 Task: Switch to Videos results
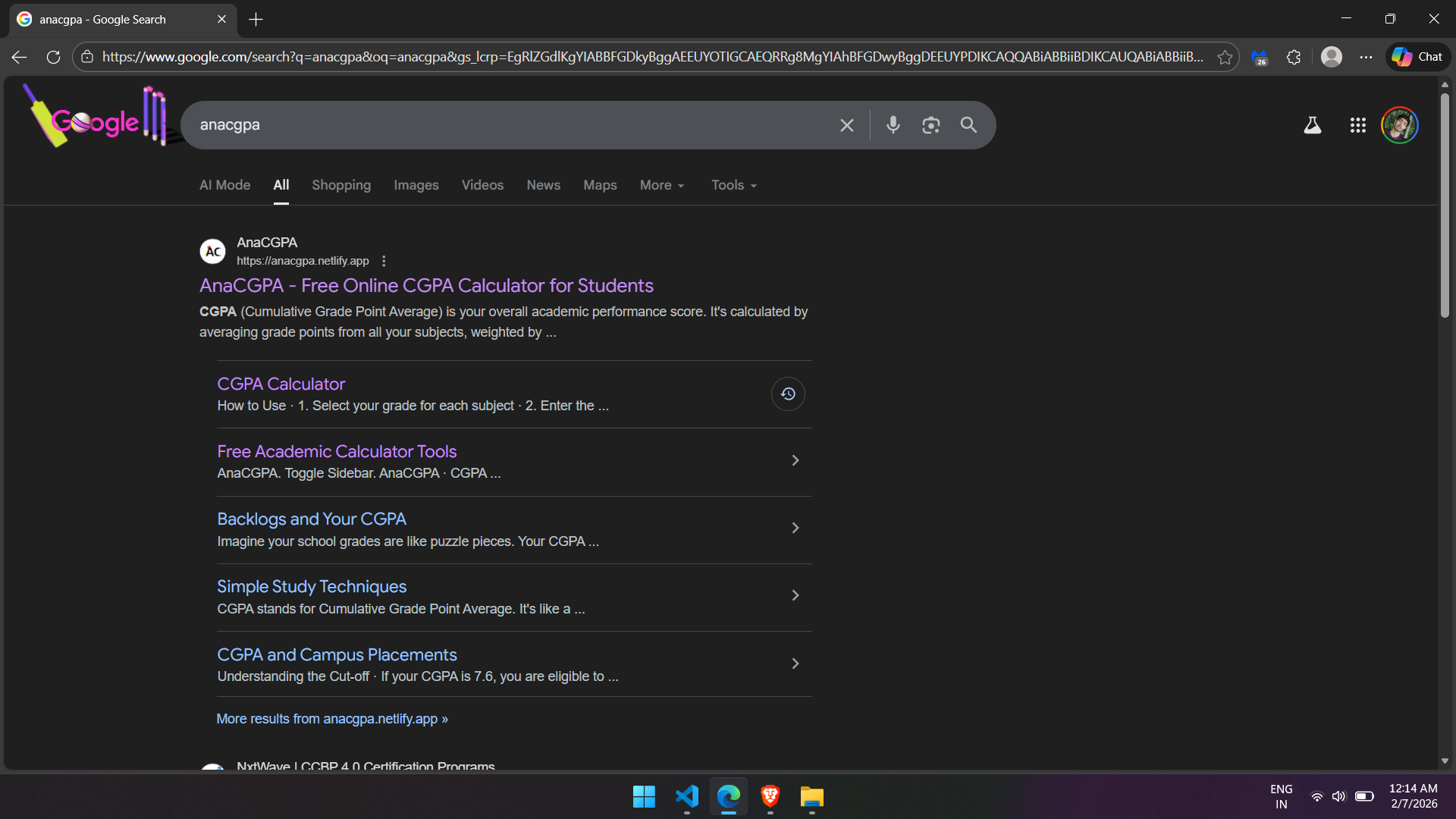coord(482,185)
